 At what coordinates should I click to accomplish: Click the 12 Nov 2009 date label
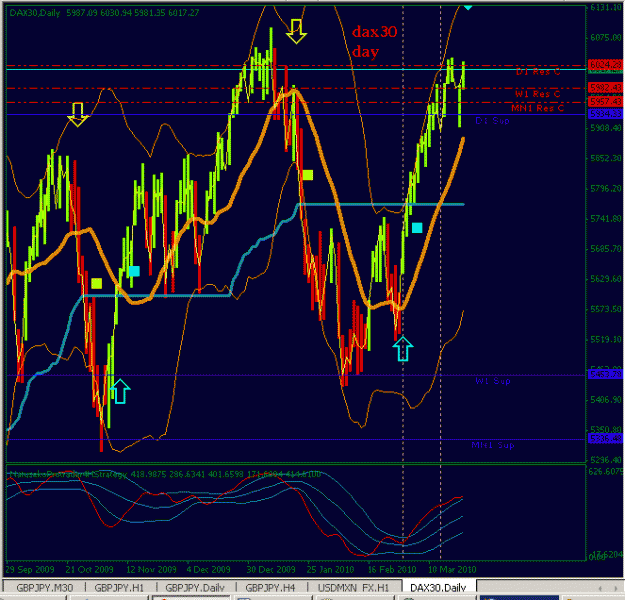click(x=151, y=569)
